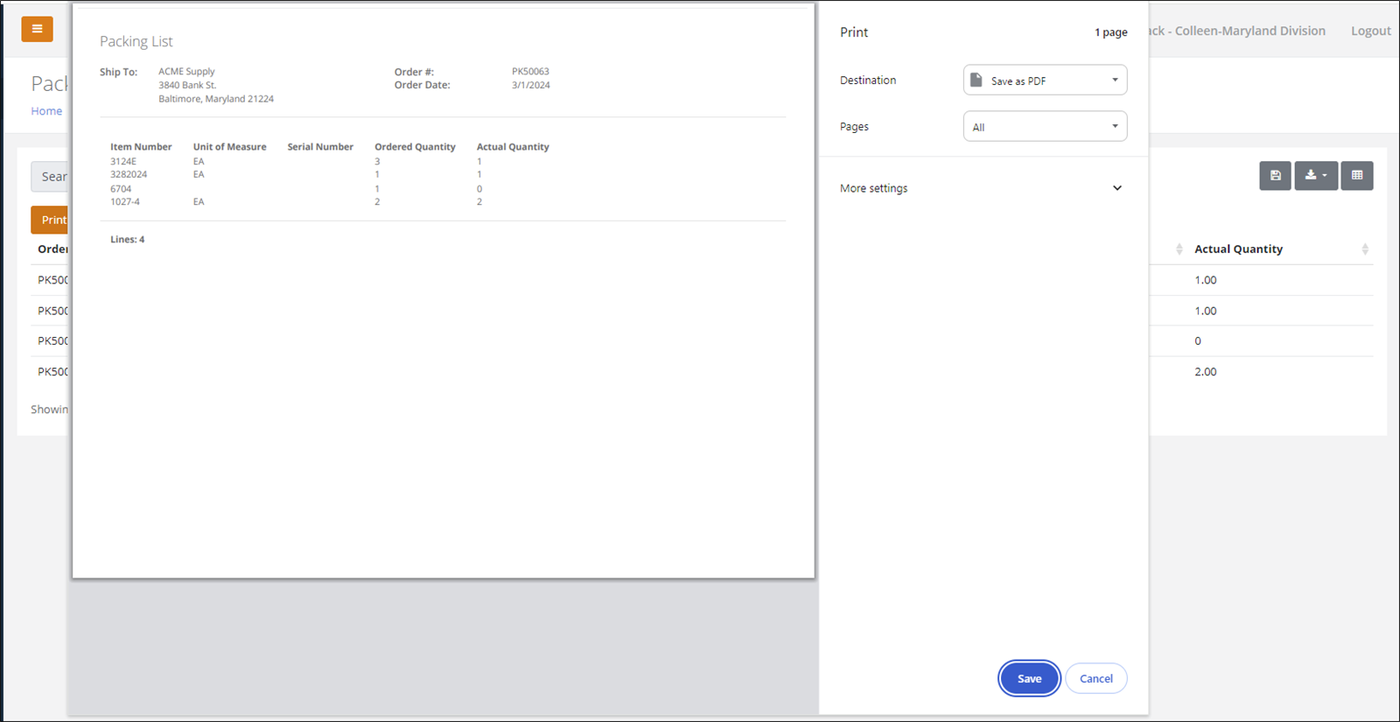Click item number 3282024 in preview

[x=130, y=174]
